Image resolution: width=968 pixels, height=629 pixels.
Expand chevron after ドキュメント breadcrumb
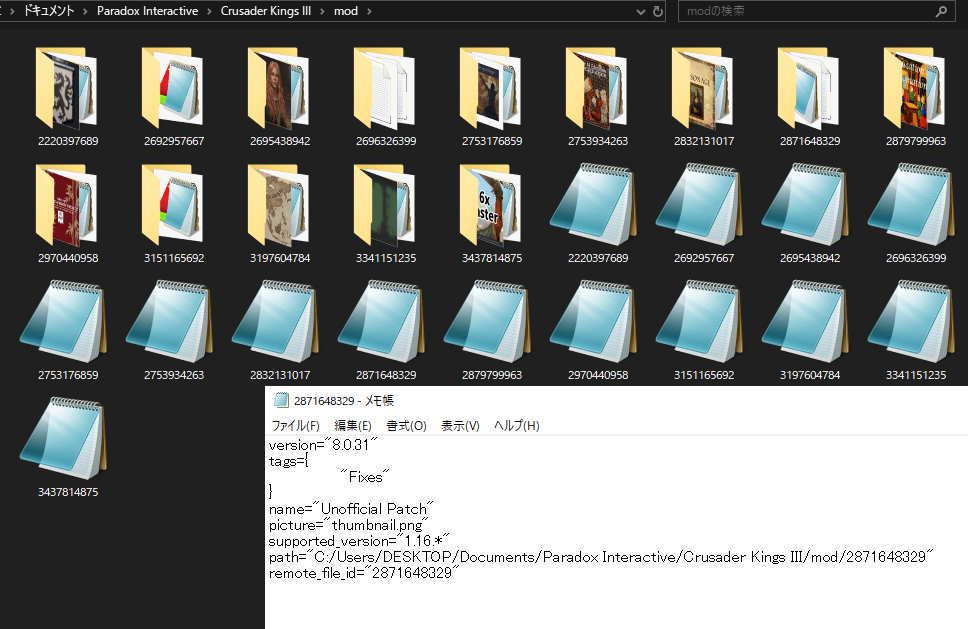85,11
